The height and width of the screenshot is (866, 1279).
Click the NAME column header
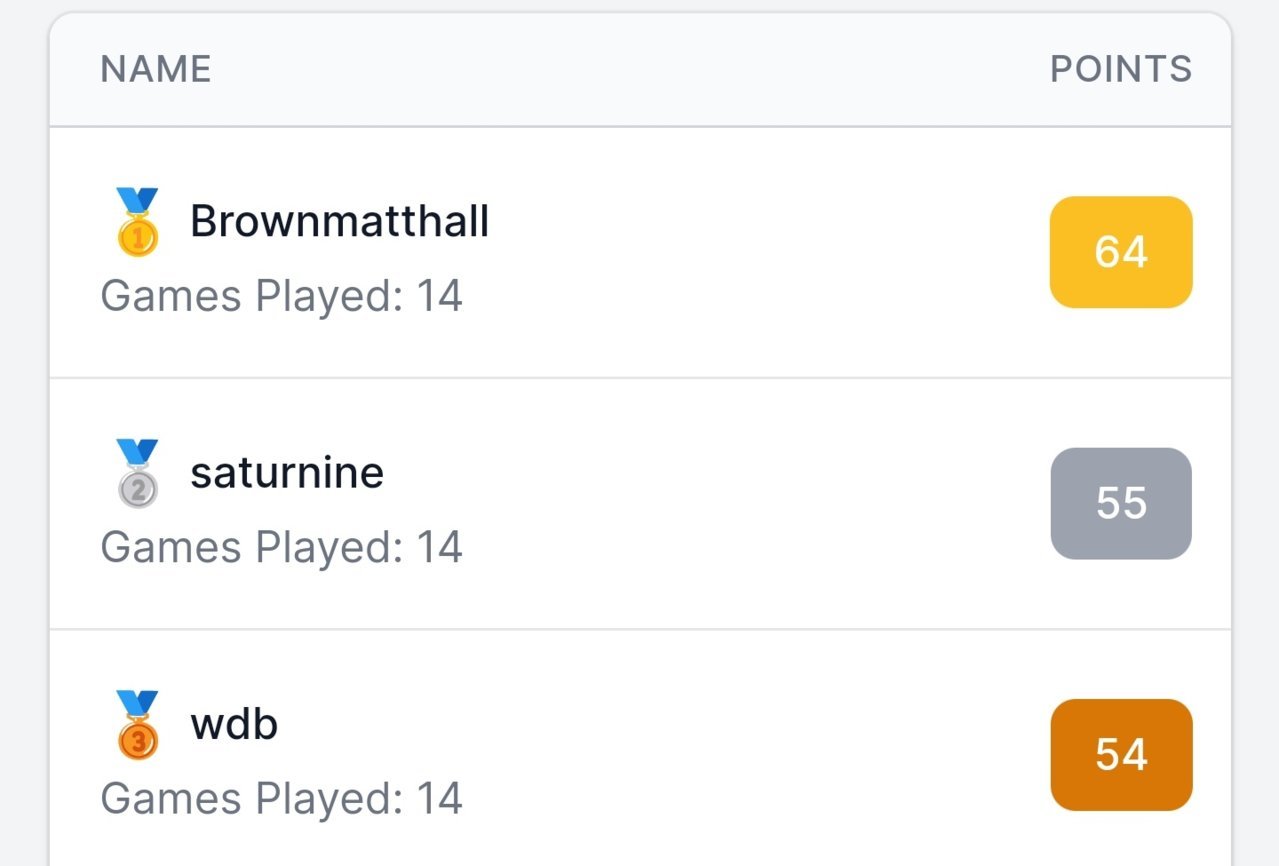click(156, 69)
